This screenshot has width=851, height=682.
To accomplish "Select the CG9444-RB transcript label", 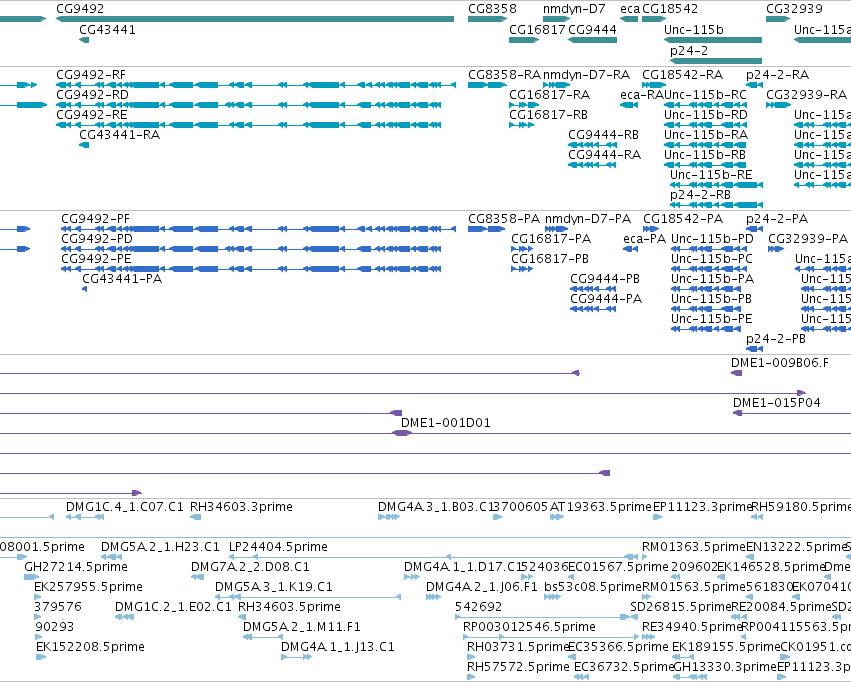I will pyautogui.click(x=604, y=135).
